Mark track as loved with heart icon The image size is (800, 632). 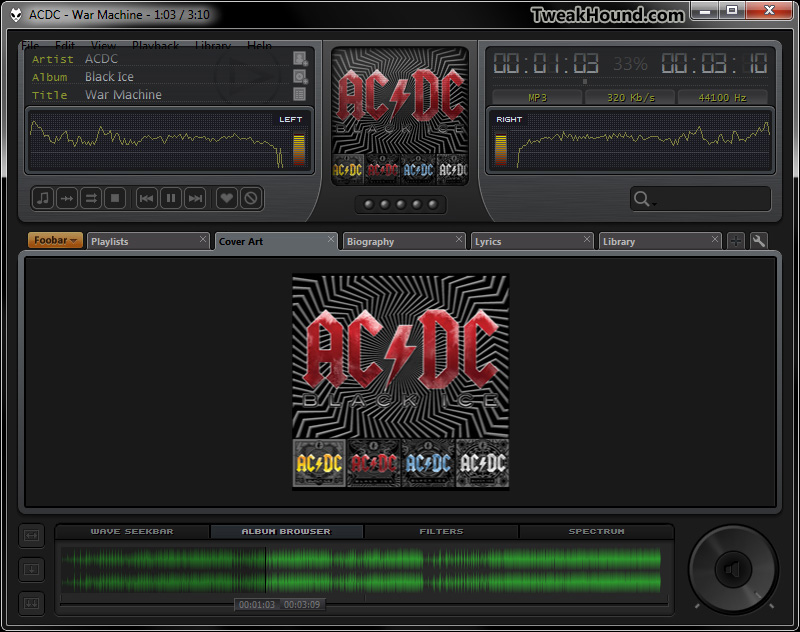point(227,198)
